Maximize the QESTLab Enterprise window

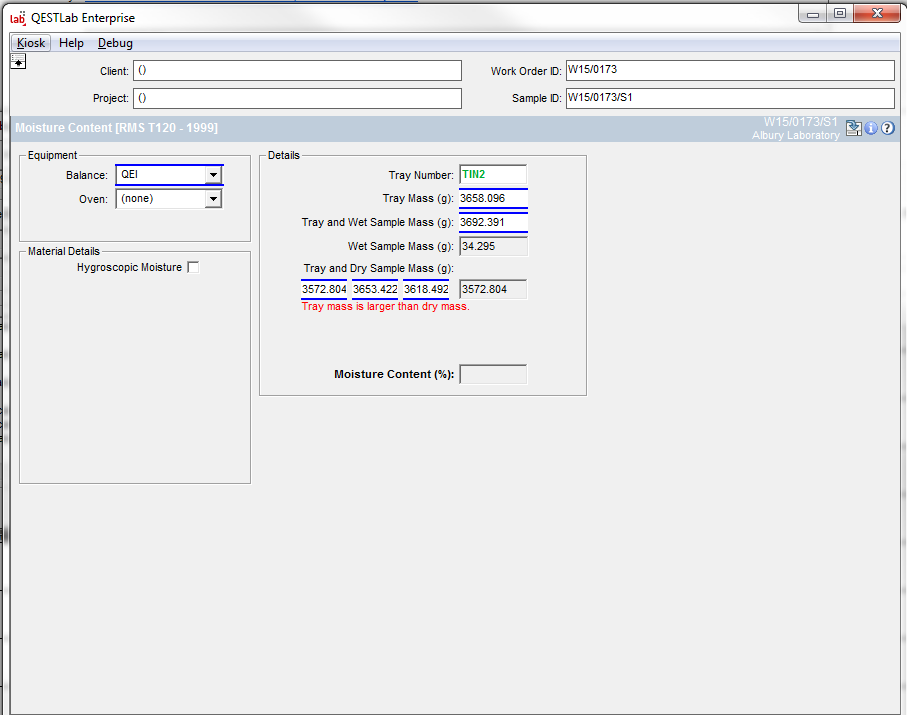click(839, 13)
